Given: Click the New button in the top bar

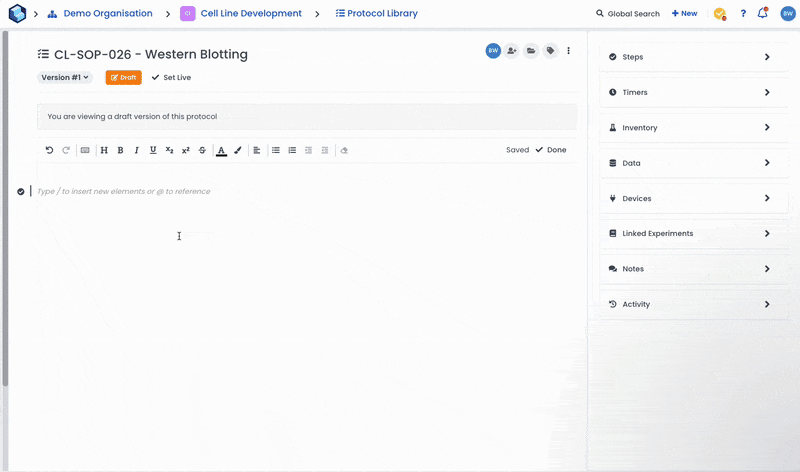Looking at the screenshot, I should 684,14.
